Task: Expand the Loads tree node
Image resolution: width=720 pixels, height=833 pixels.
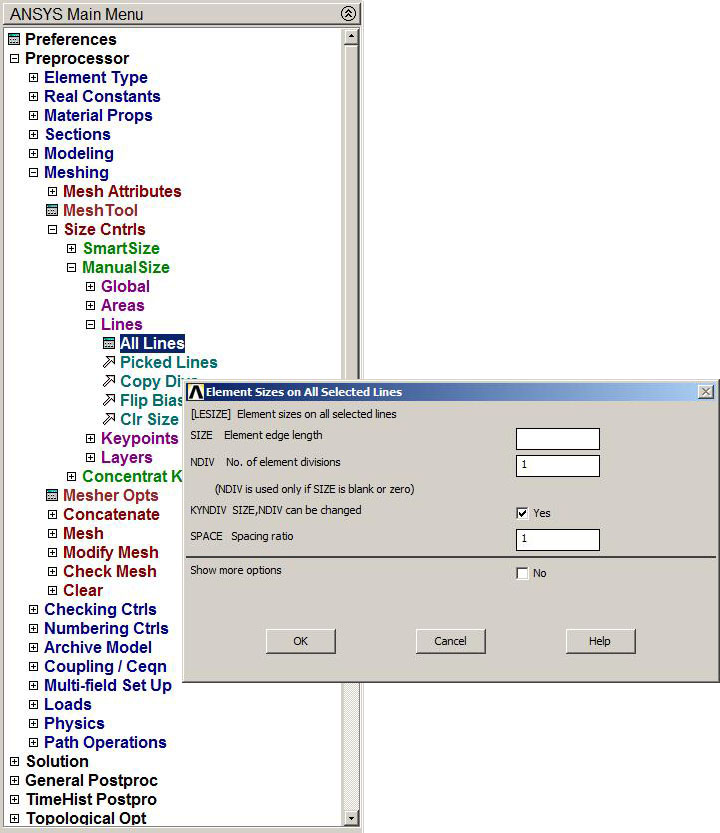Action: coord(33,705)
